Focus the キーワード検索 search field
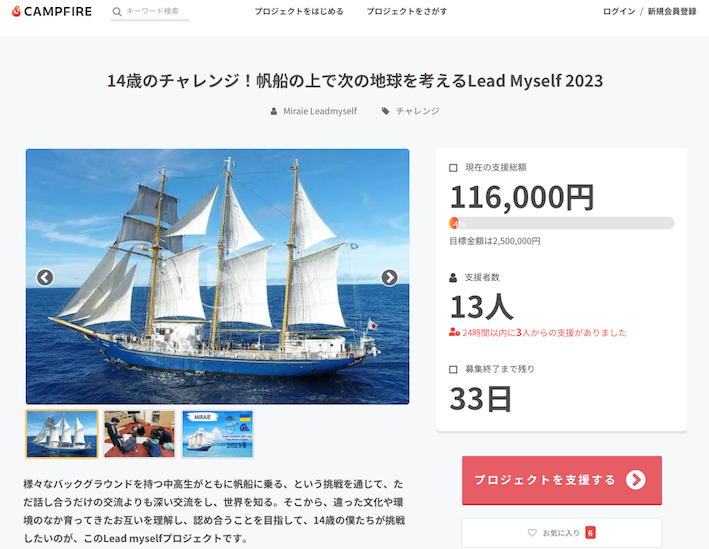 click(x=152, y=11)
